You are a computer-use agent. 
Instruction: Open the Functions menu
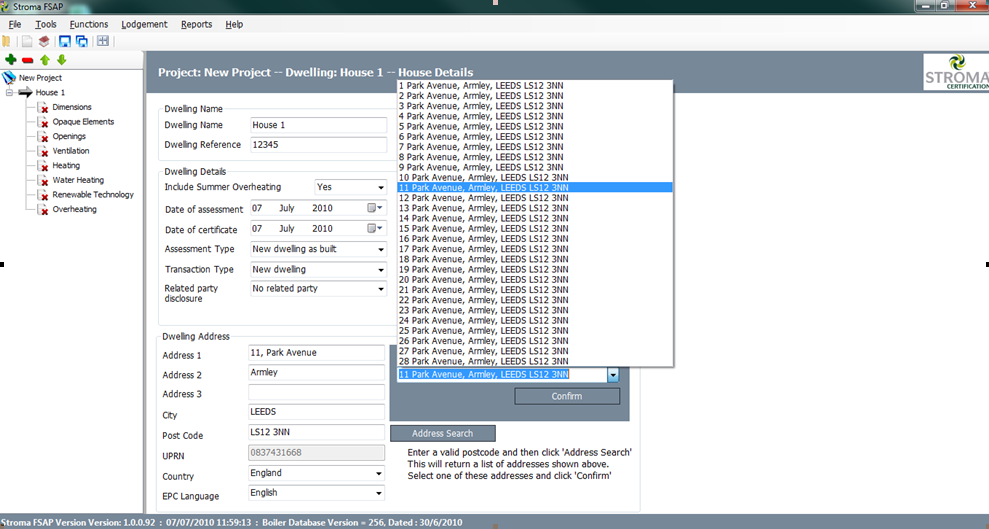click(89, 24)
